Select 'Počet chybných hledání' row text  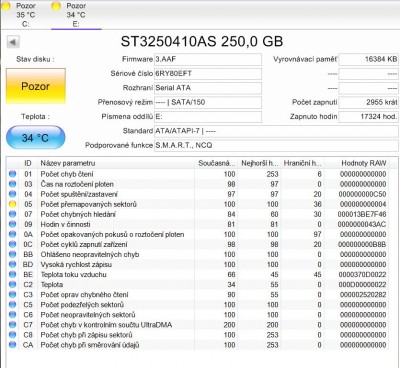point(78,214)
